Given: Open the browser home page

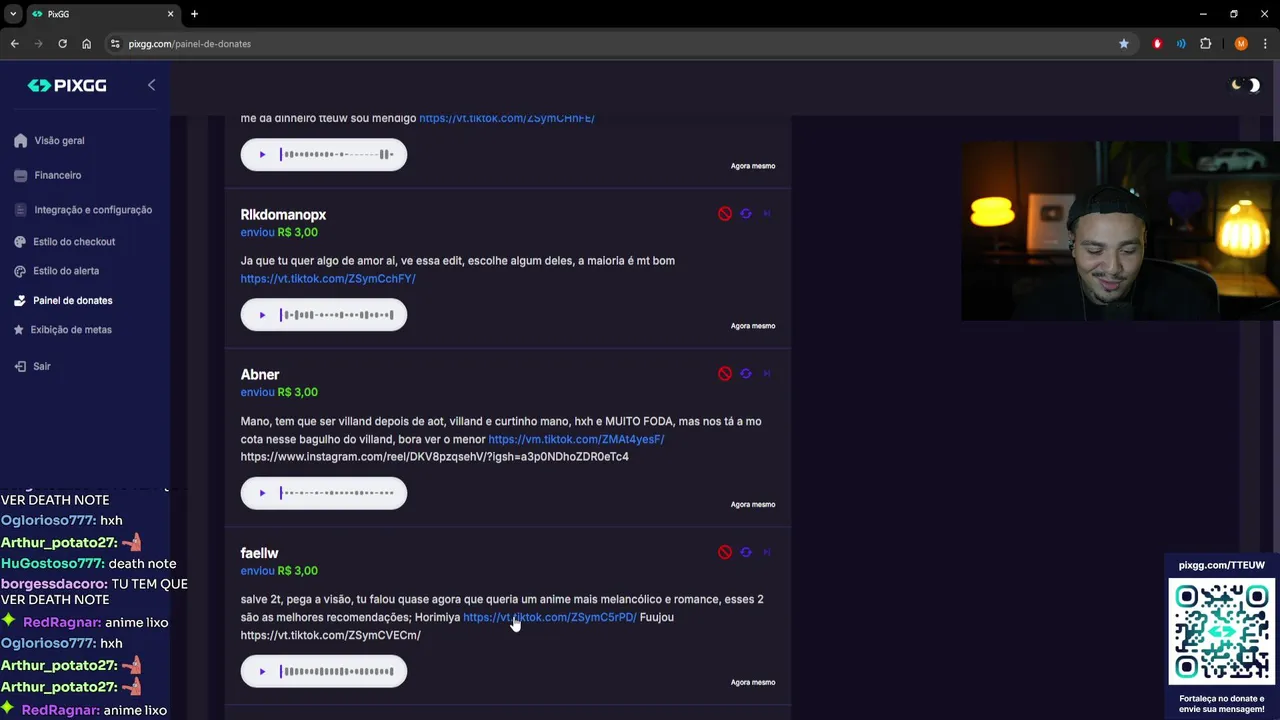Looking at the screenshot, I should [86, 44].
